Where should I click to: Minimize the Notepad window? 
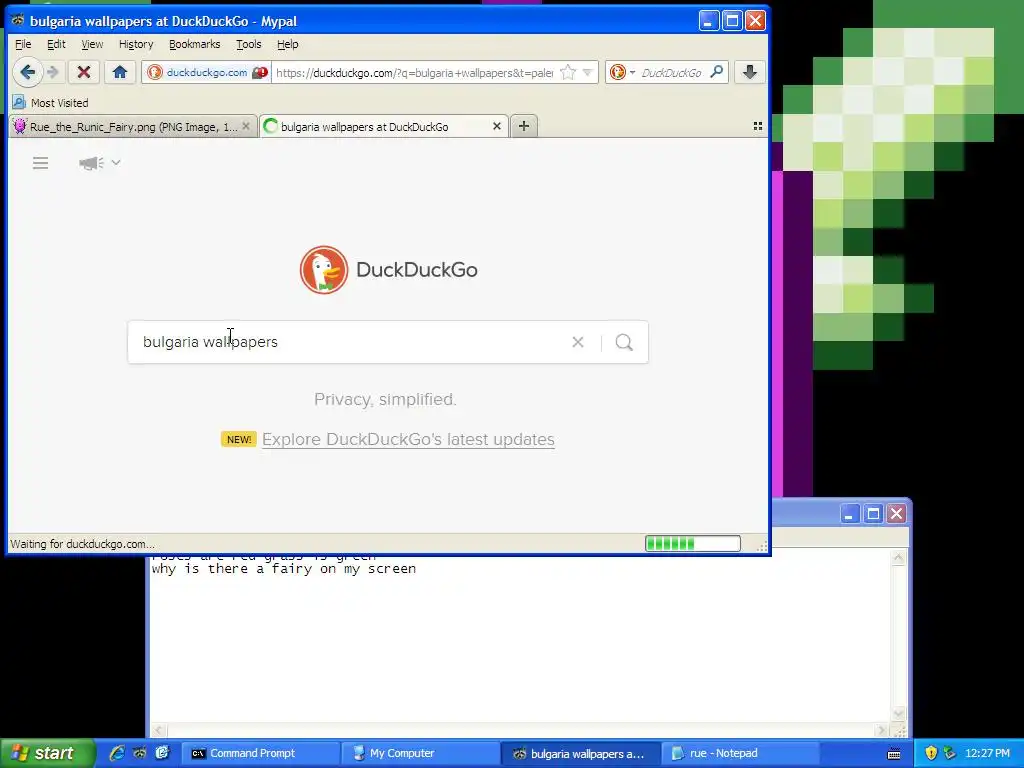pos(849,514)
